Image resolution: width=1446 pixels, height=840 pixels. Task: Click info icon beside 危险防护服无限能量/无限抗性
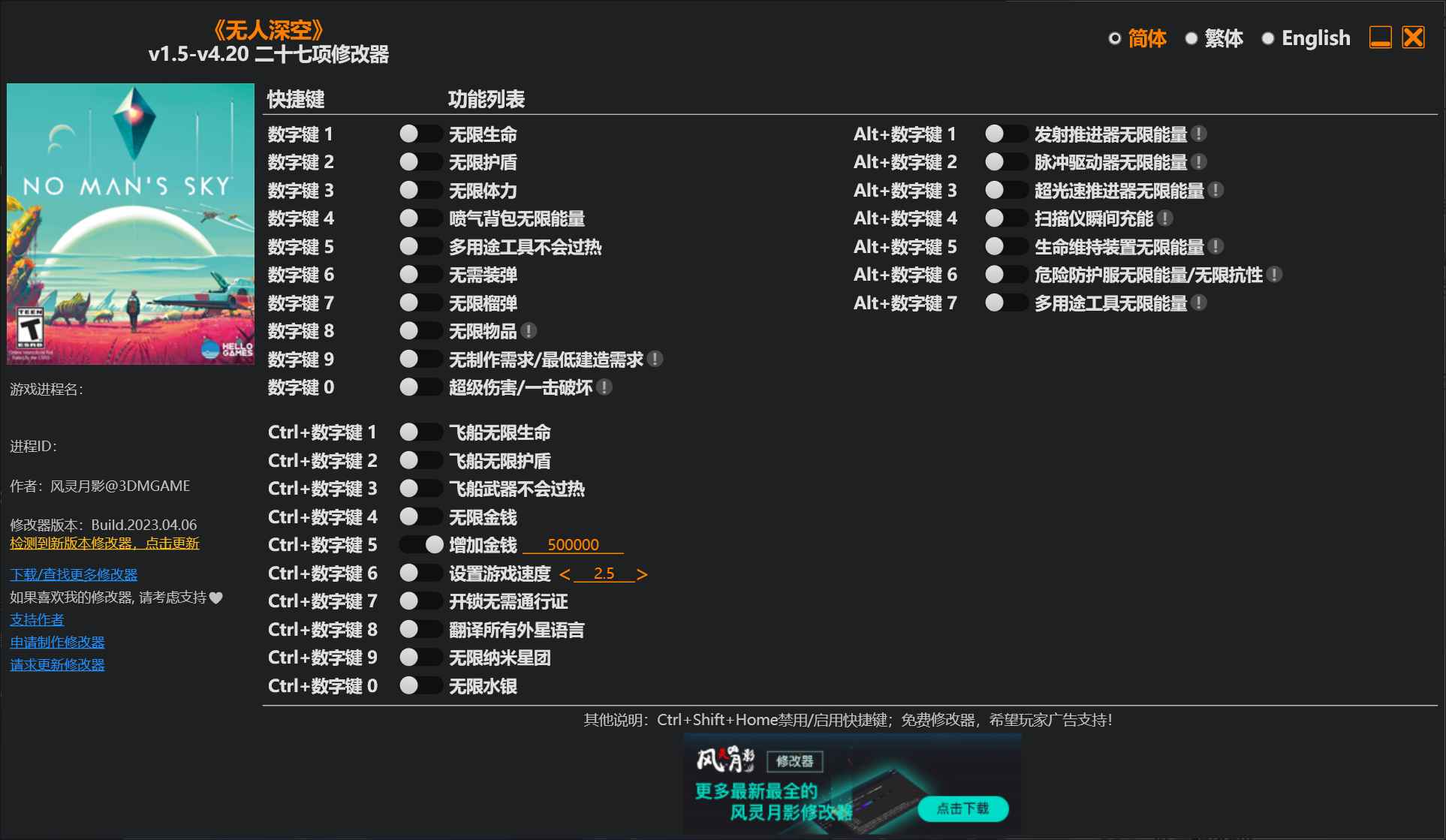point(1273,275)
